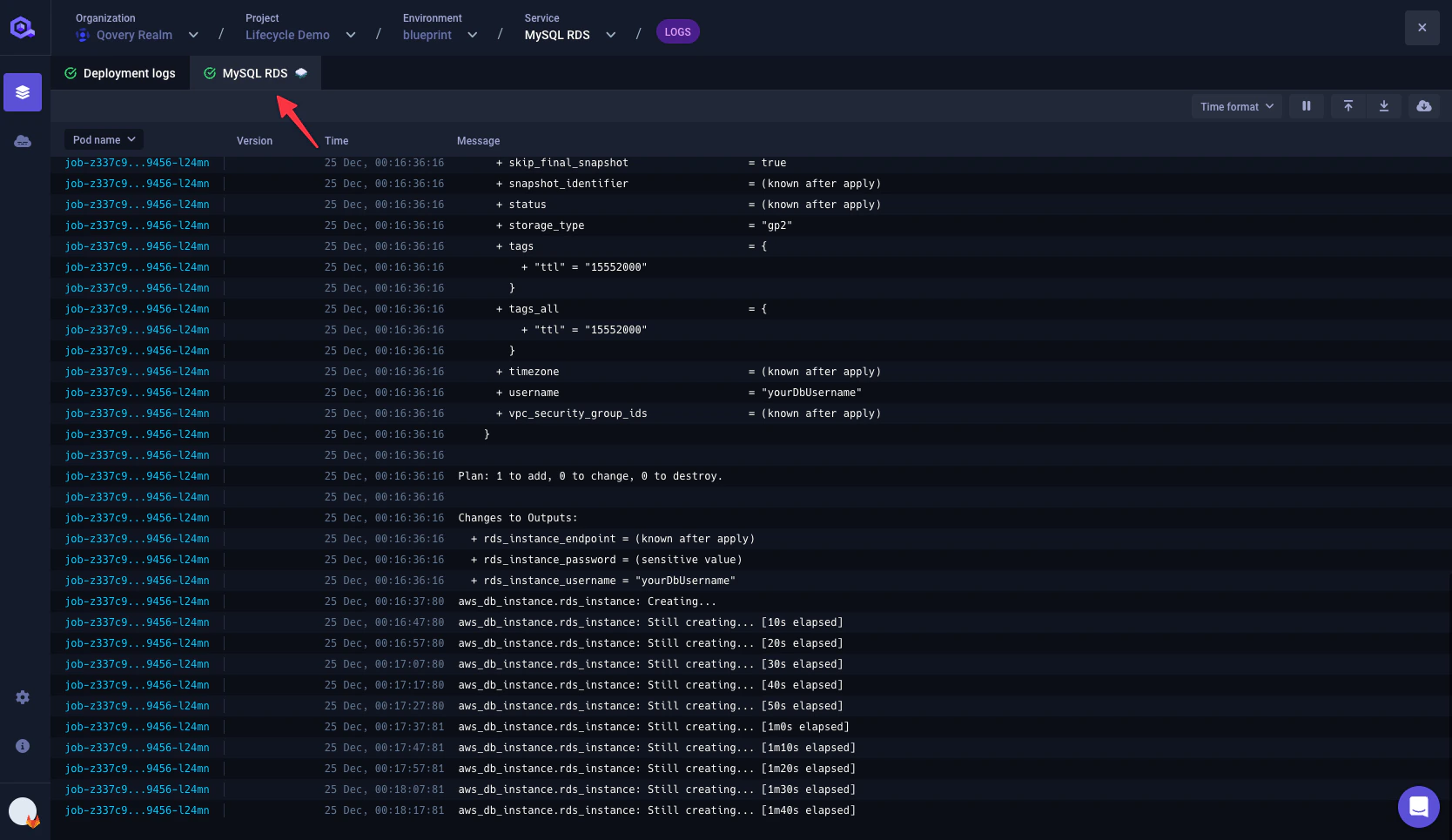Export logs via the cloud download icon
The image size is (1452, 840).
click(x=1423, y=105)
